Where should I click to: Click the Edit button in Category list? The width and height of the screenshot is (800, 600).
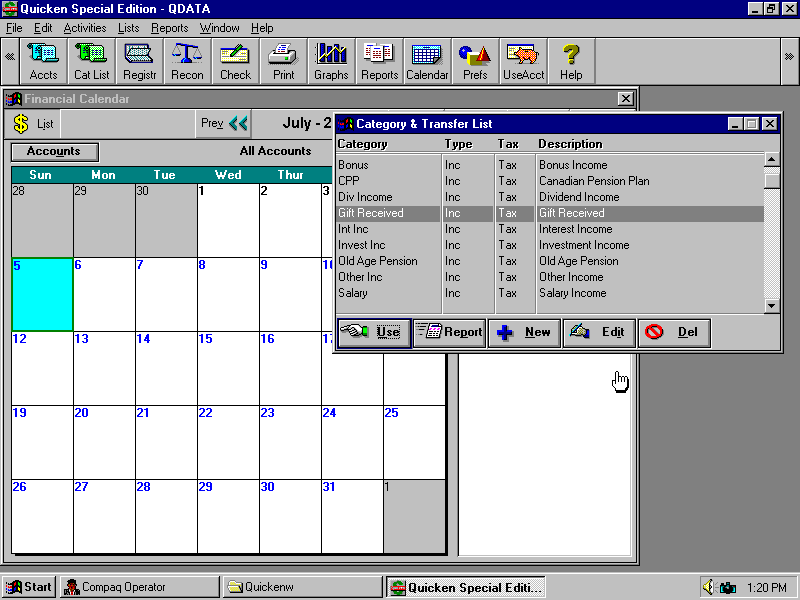point(599,333)
